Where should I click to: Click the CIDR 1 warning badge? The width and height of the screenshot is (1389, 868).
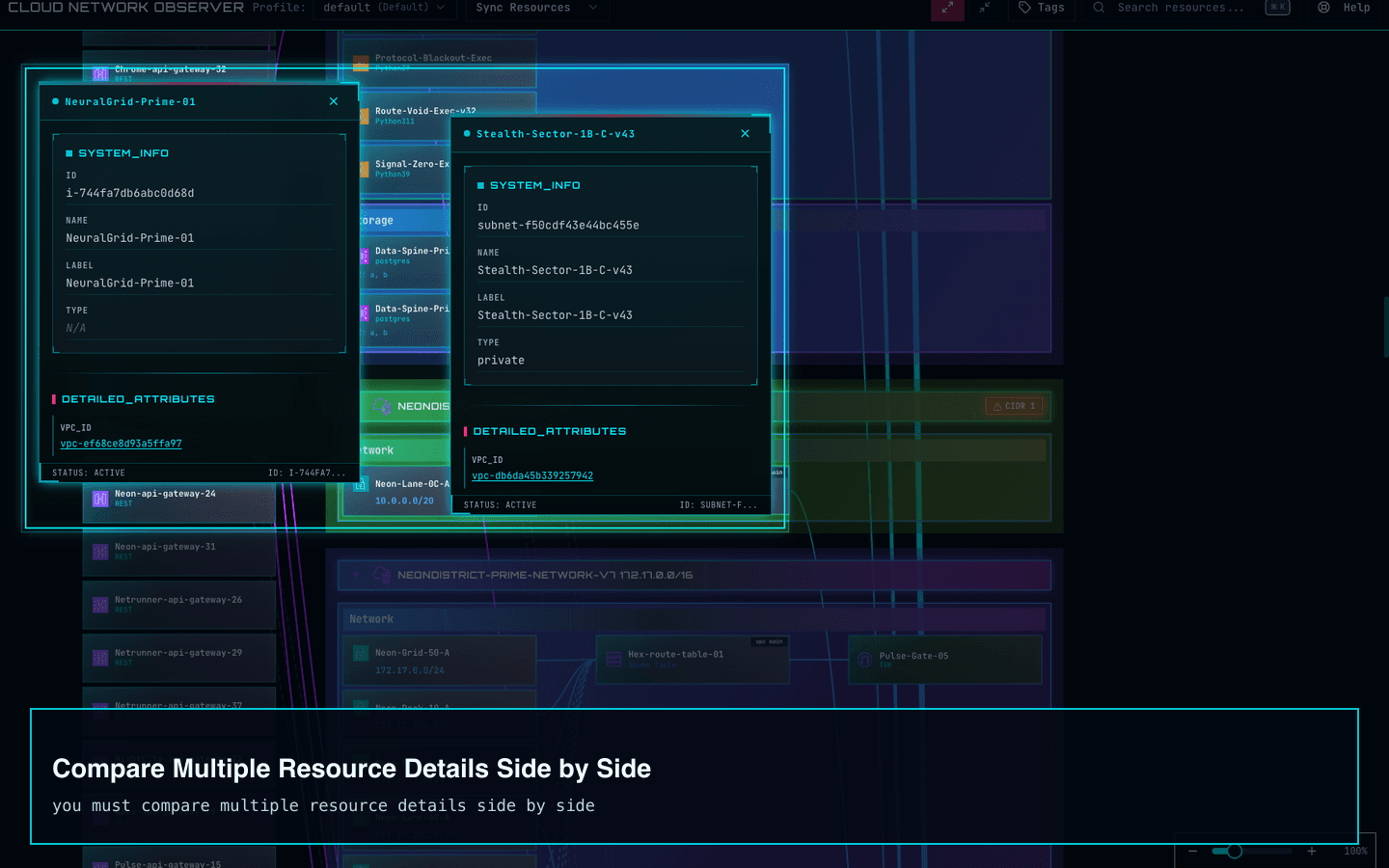[x=1014, y=405]
